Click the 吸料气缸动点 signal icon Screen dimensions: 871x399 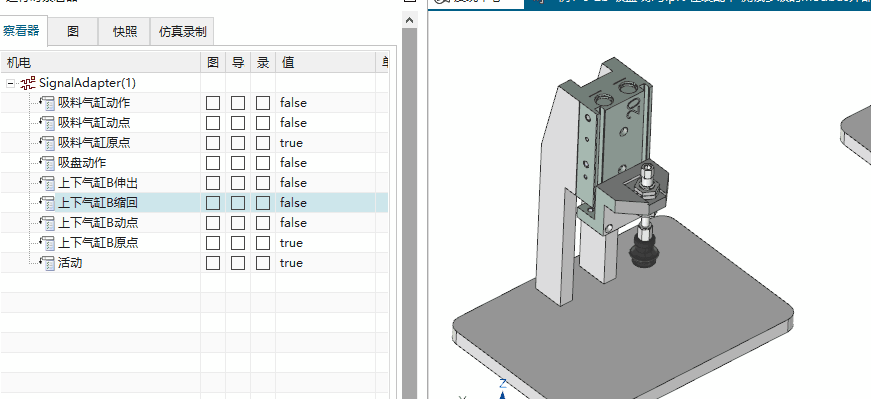(x=48, y=123)
